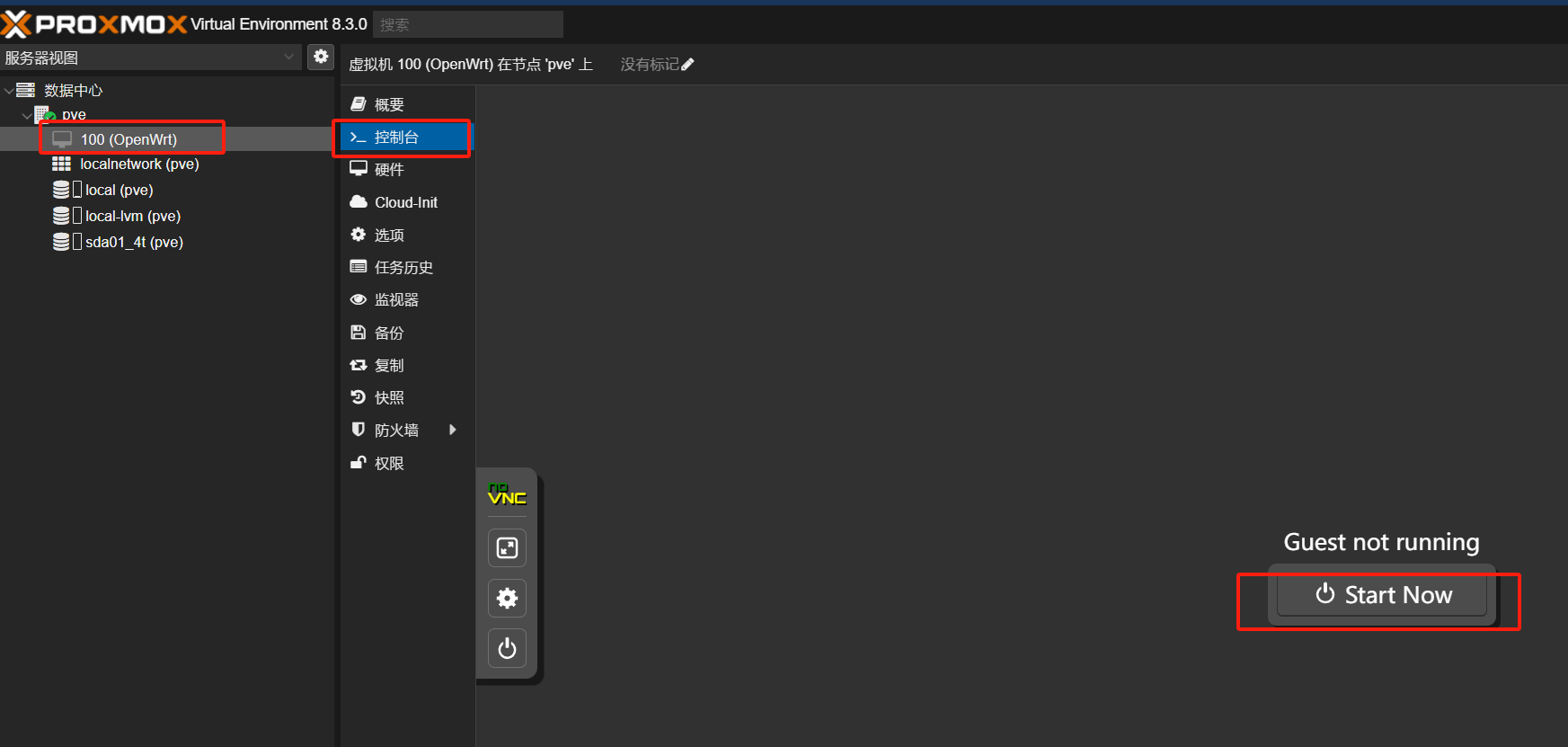Open noVNC settings gear

(507, 598)
